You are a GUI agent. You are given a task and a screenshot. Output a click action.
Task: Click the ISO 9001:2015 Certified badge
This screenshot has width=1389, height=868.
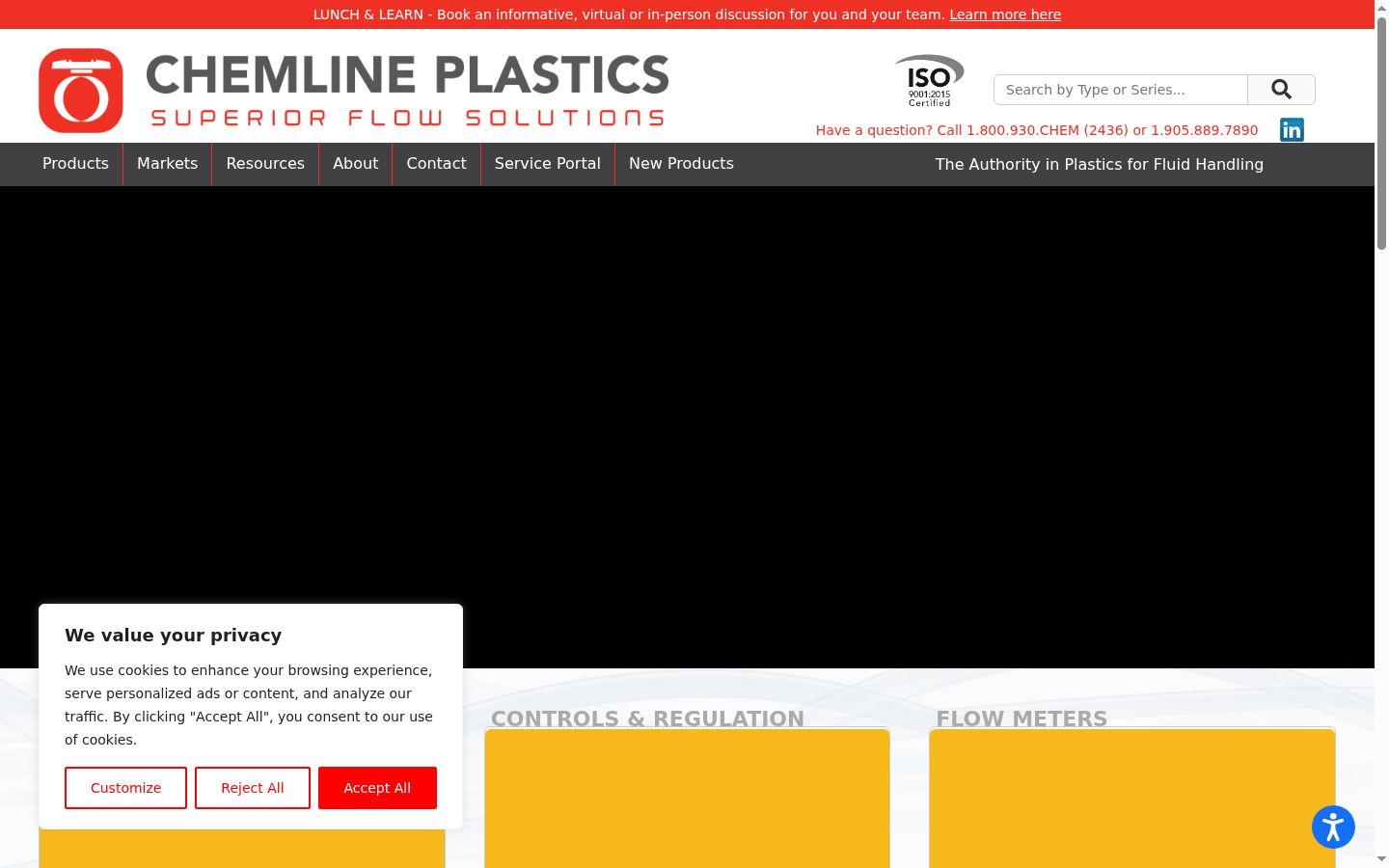click(929, 81)
